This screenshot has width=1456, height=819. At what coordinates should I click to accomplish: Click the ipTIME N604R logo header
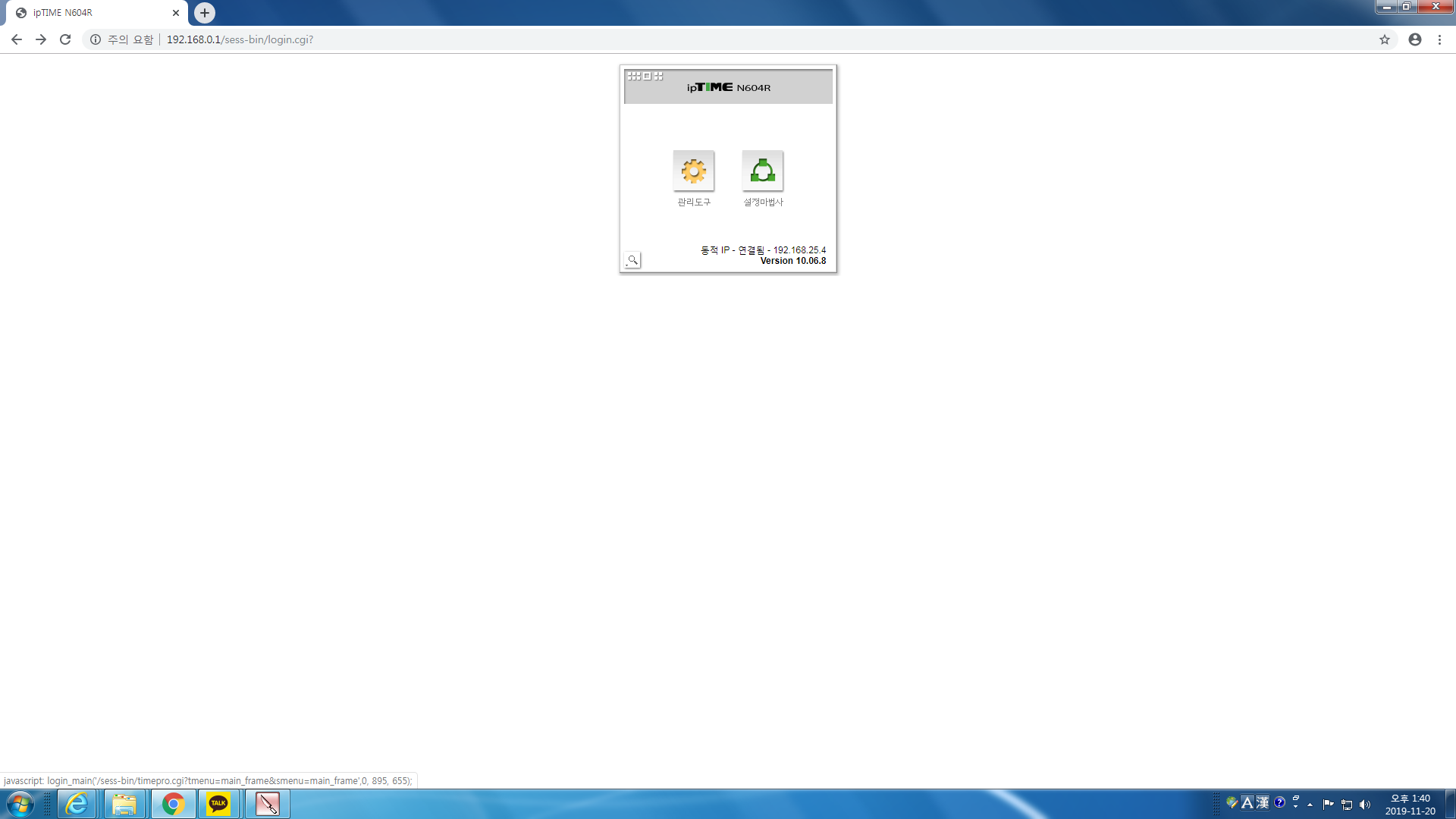pos(729,87)
